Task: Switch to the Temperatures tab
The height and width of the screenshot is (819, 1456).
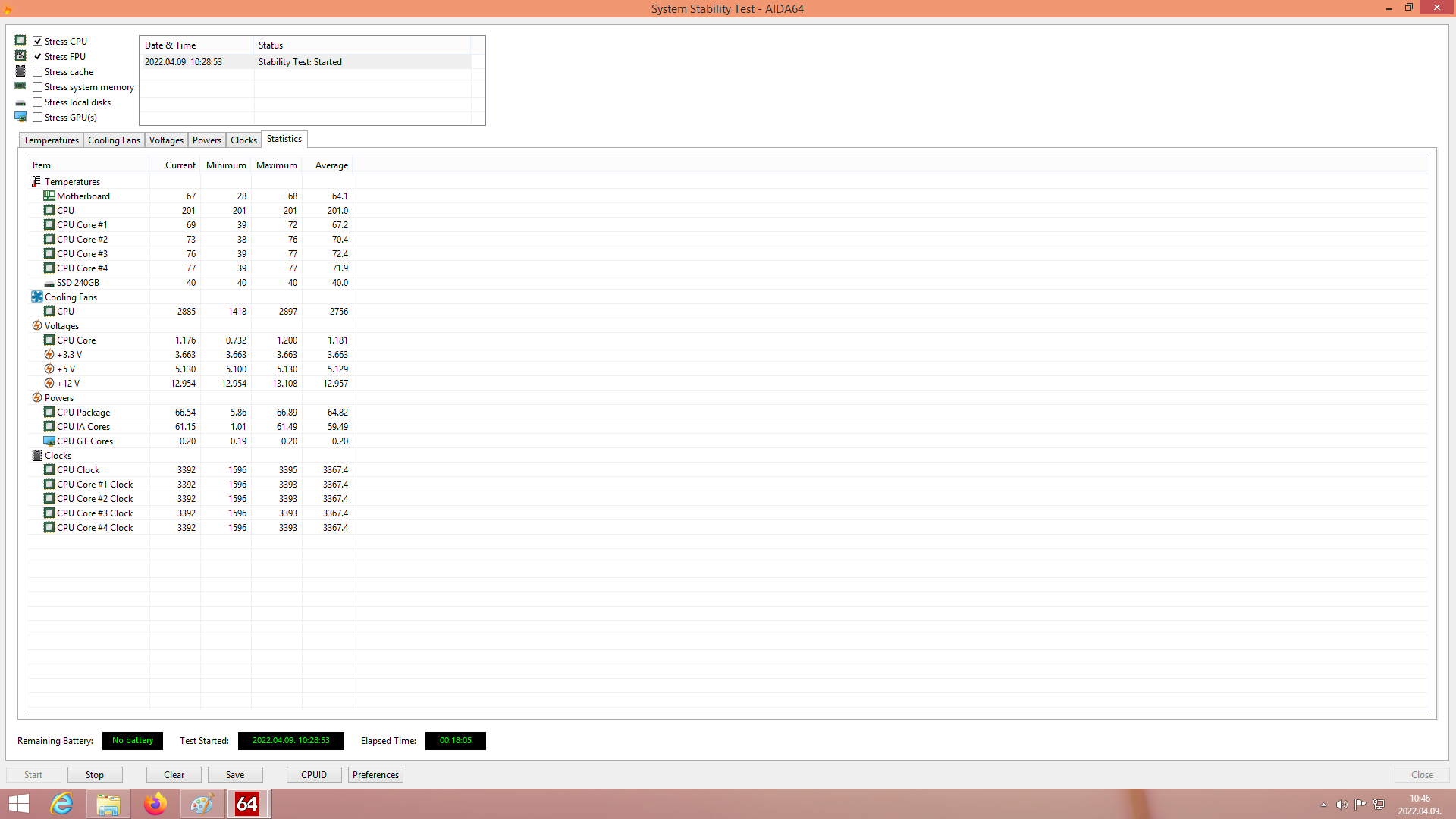Action: tap(51, 140)
